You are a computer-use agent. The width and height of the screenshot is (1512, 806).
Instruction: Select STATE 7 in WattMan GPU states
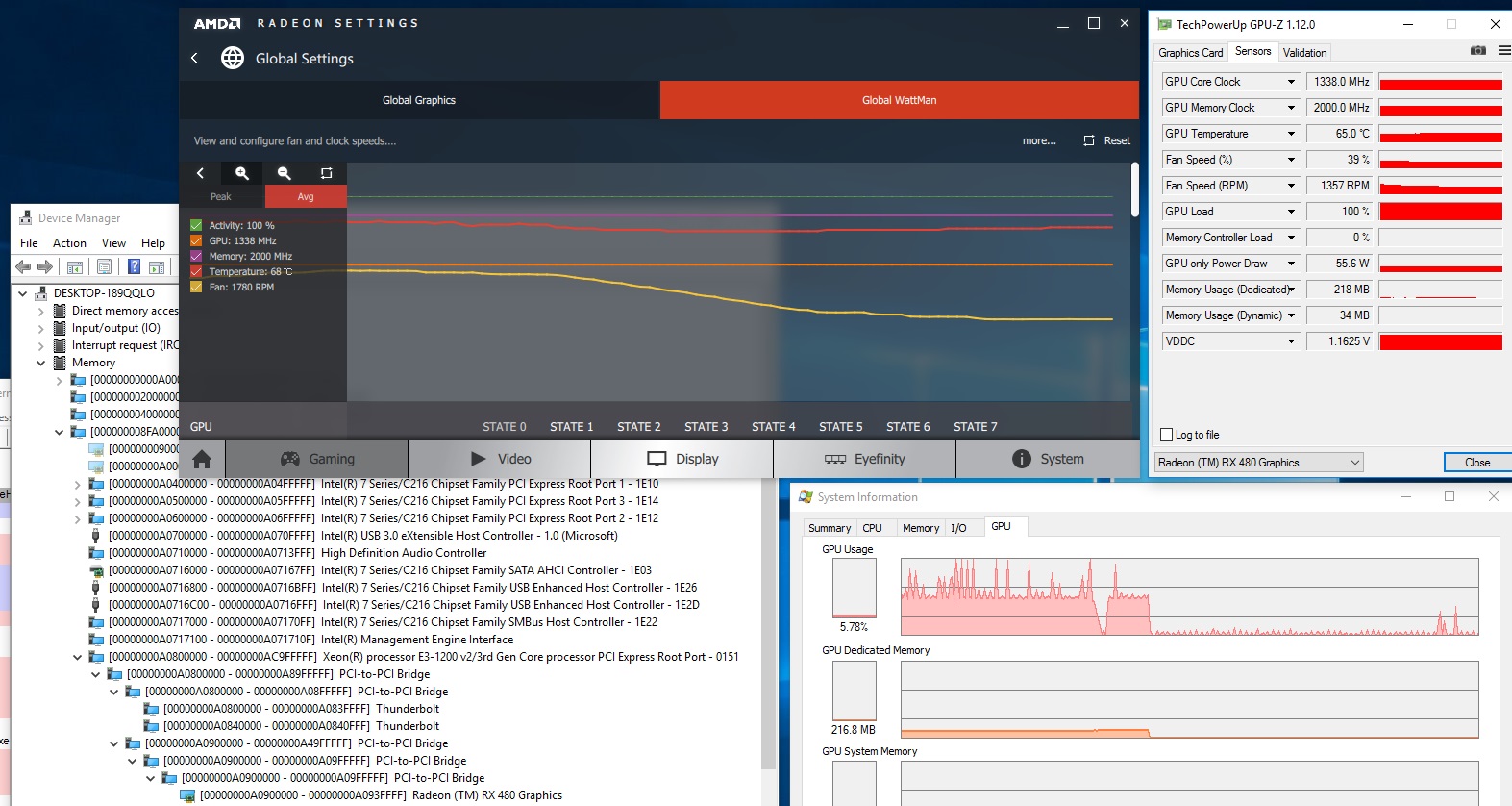pyautogui.click(x=976, y=427)
